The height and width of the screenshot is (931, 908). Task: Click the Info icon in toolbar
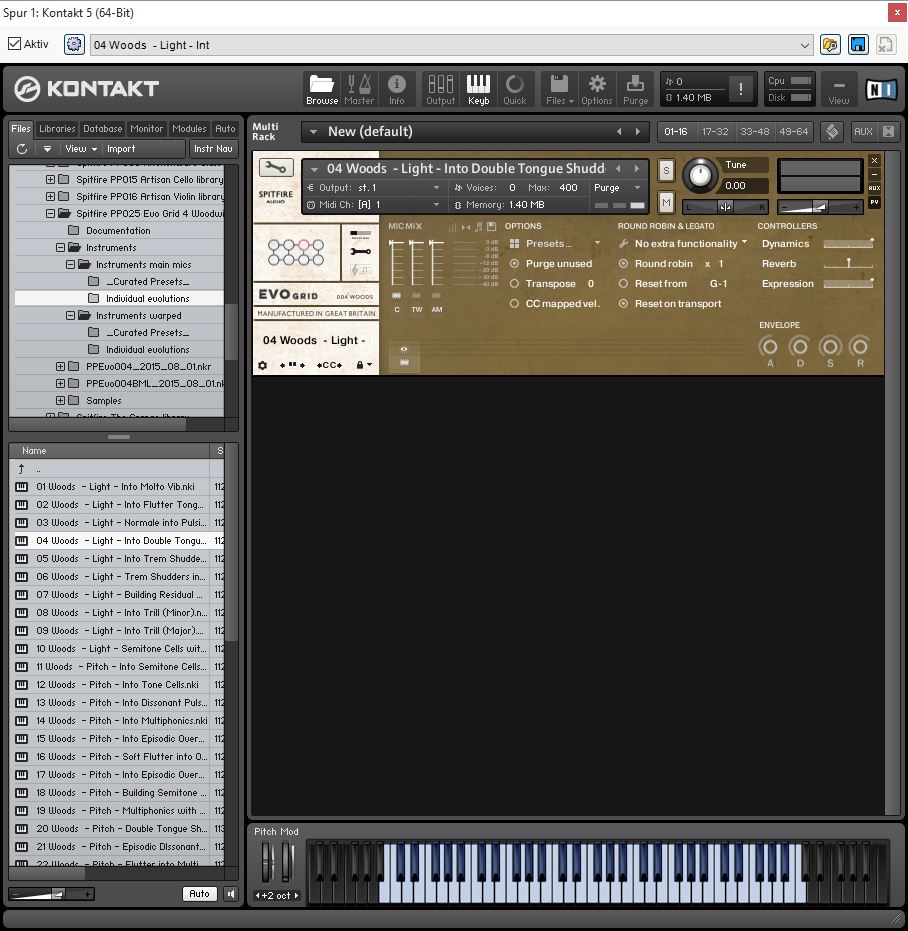[397, 90]
